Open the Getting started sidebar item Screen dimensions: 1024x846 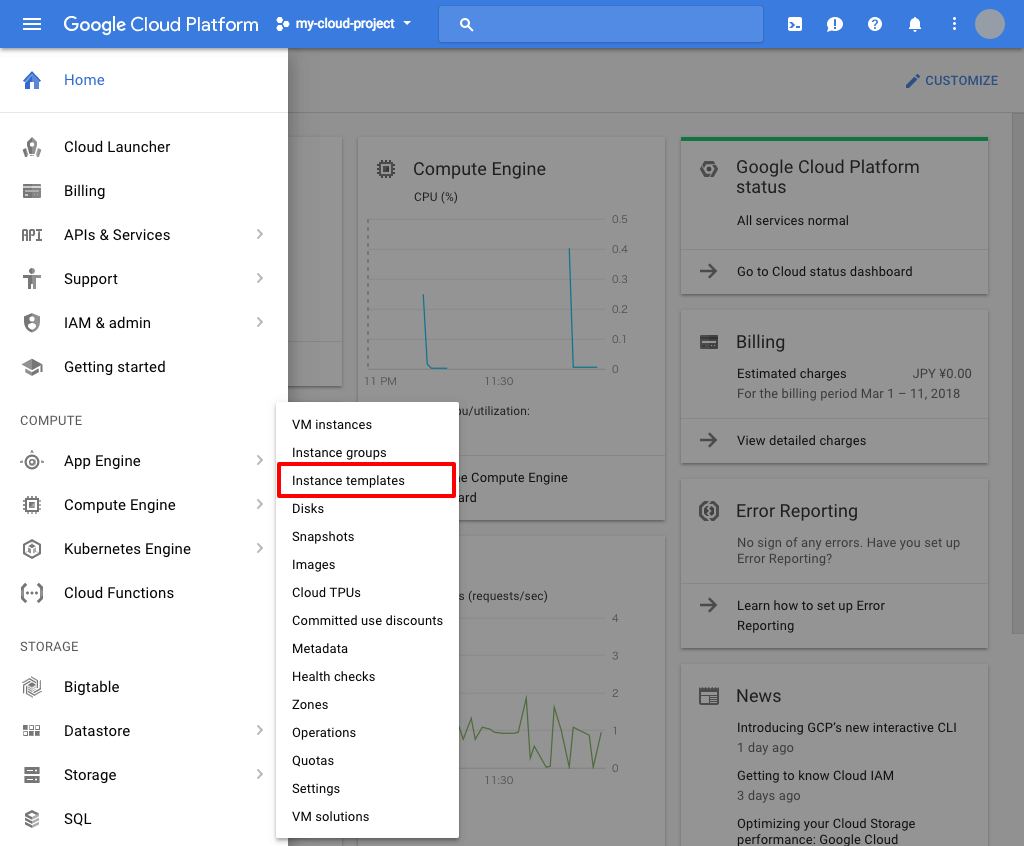coord(144,367)
